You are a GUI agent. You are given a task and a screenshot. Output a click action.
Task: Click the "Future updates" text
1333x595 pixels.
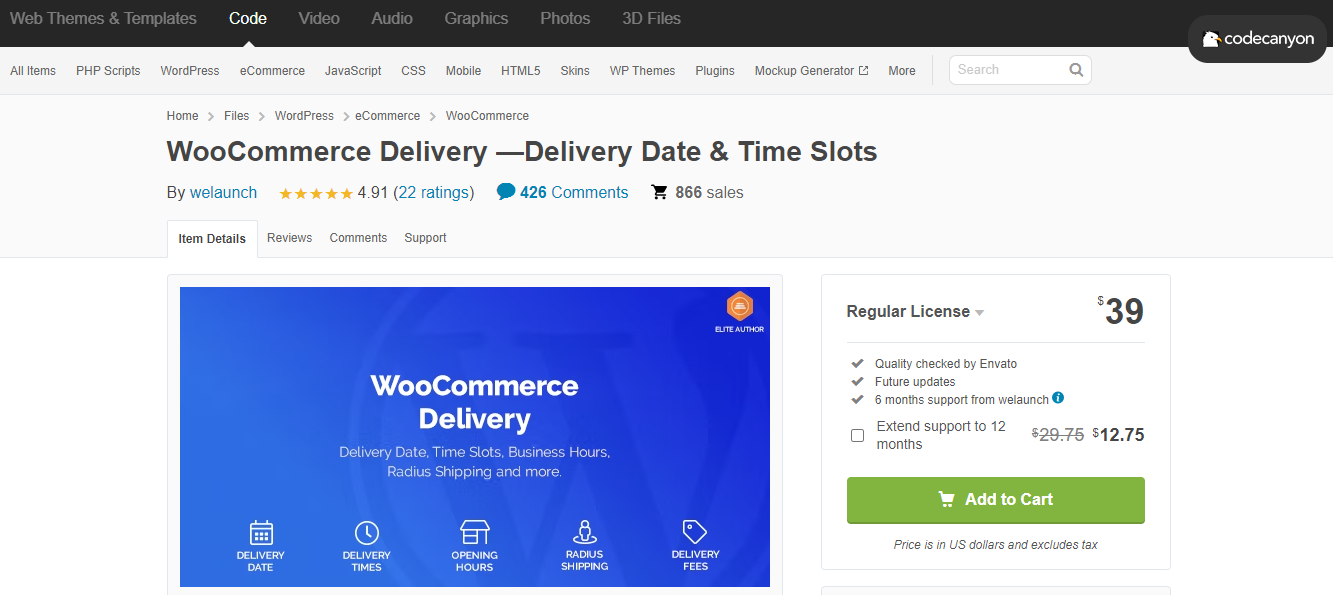point(915,382)
